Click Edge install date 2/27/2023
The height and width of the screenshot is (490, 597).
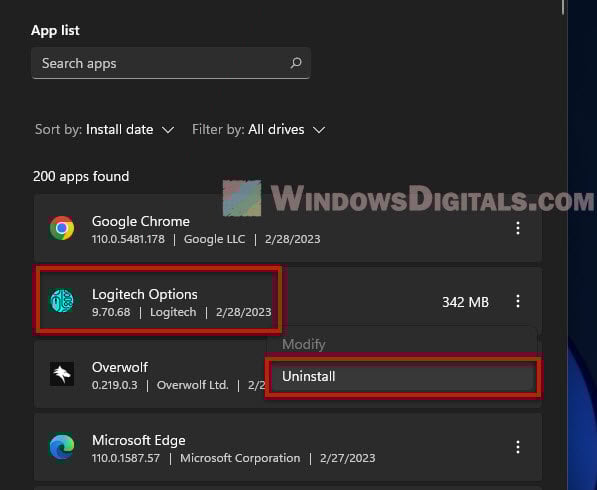tap(348, 458)
